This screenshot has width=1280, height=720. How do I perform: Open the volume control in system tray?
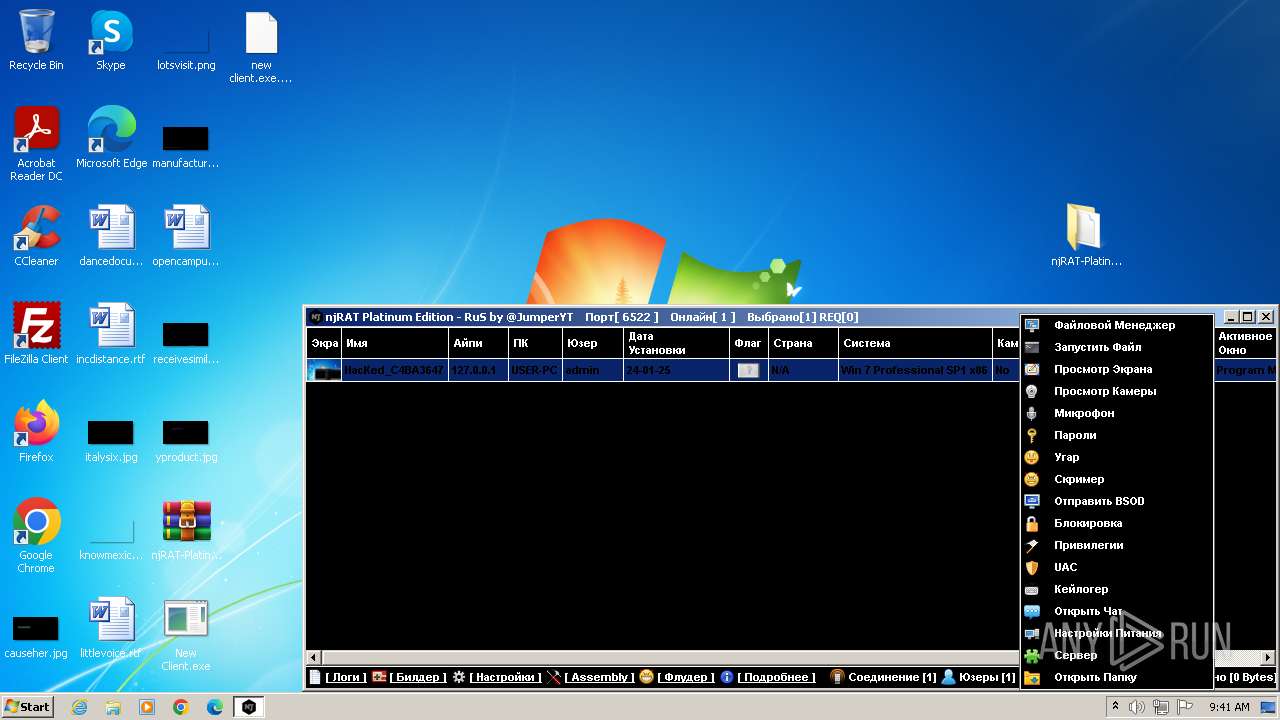point(1137,707)
